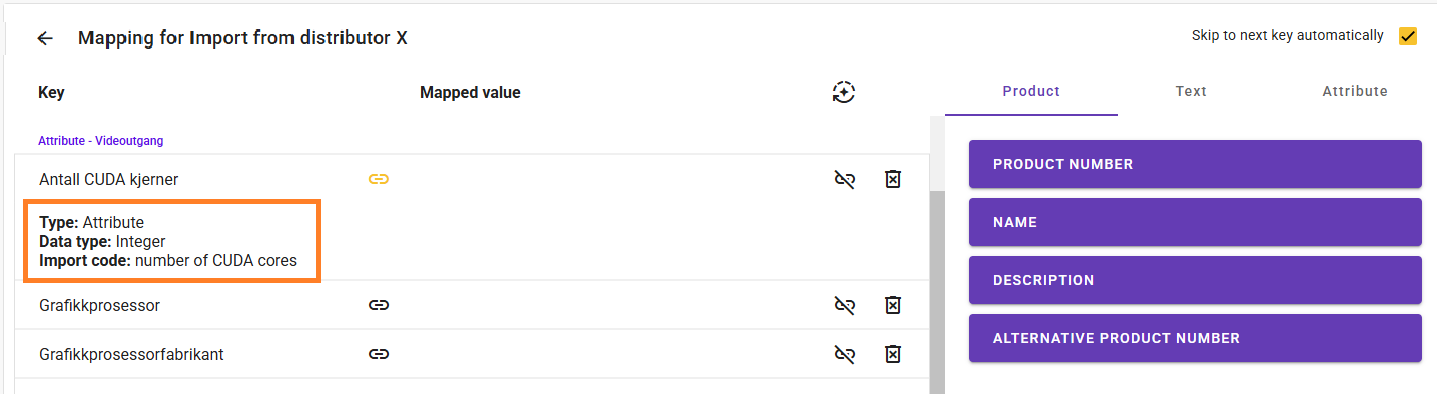Click the PRODUCT NUMBER button
This screenshot has width=1437, height=394.
pyautogui.click(x=1195, y=164)
